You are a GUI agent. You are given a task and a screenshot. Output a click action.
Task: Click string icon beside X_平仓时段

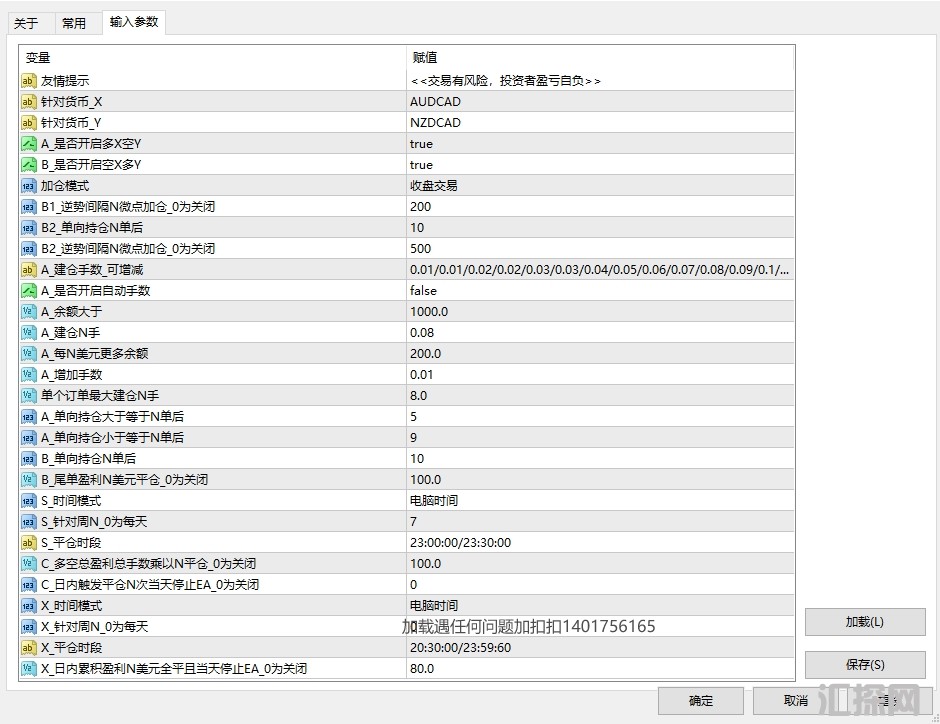(29, 647)
